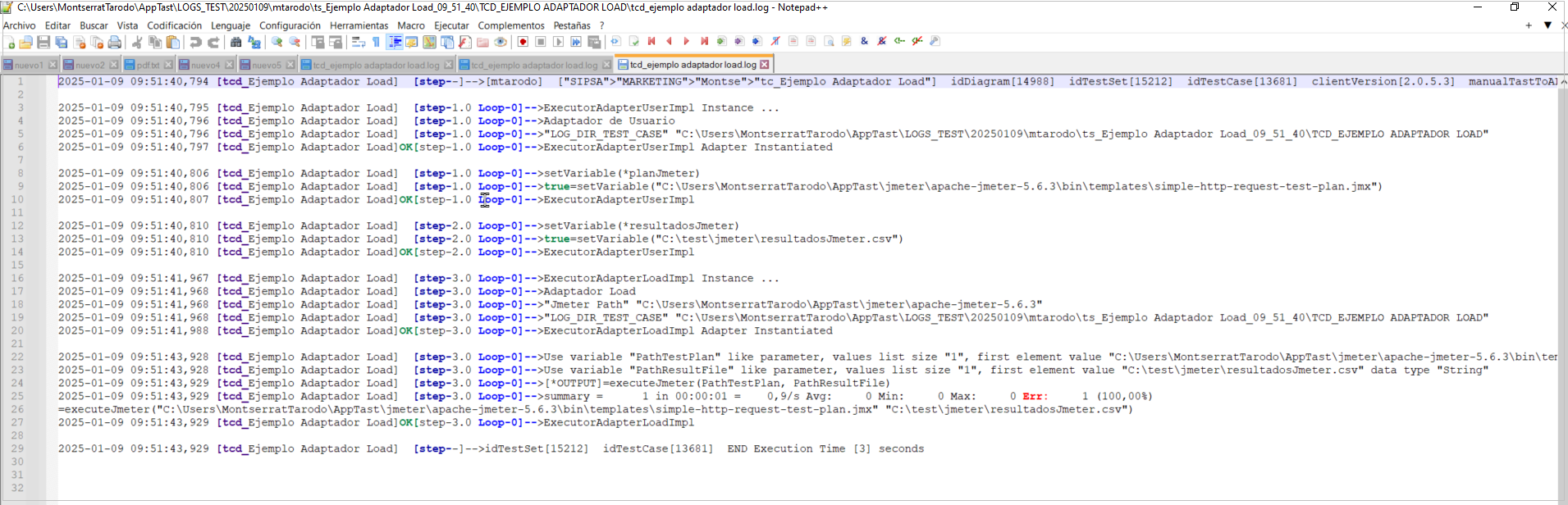Screen dimensions: 1568x505
Task: Open the Lenguaje menu
Action: coord(231,25)
